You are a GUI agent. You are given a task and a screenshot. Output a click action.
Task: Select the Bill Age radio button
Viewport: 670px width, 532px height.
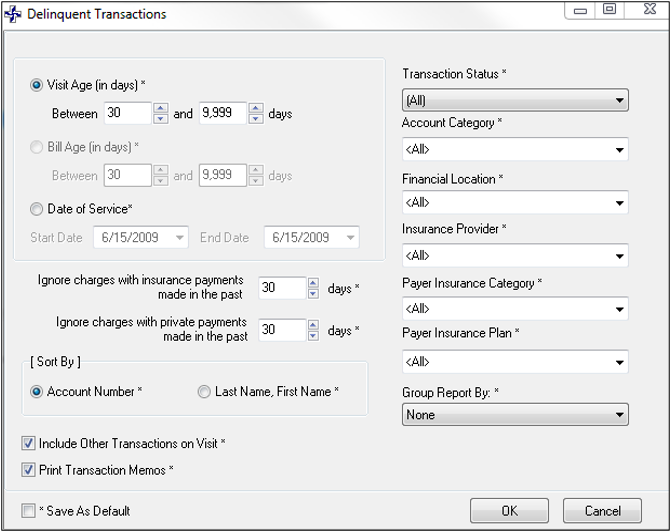coord(38,147)
